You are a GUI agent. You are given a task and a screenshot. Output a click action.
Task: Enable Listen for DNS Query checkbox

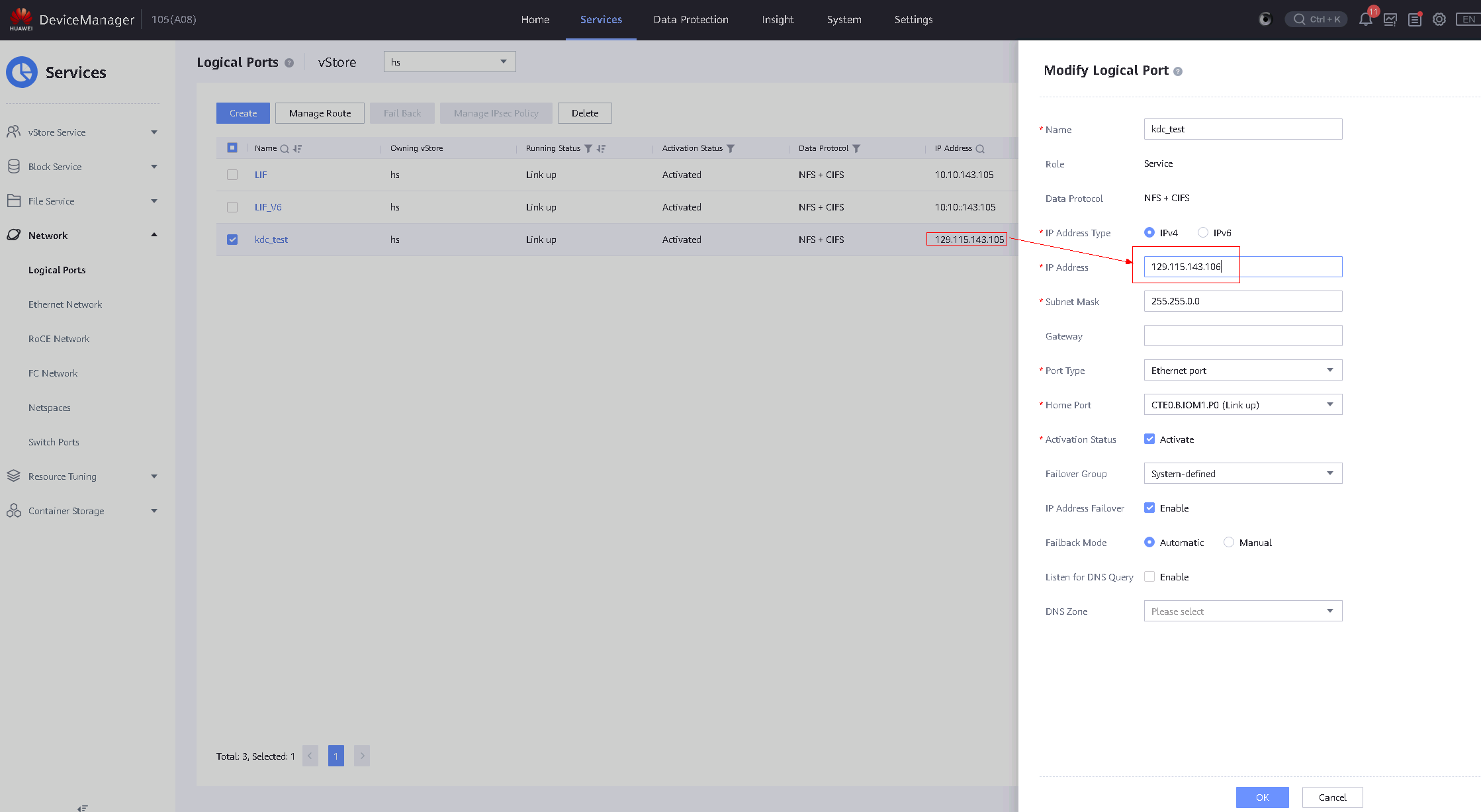tap(1149, 576)
